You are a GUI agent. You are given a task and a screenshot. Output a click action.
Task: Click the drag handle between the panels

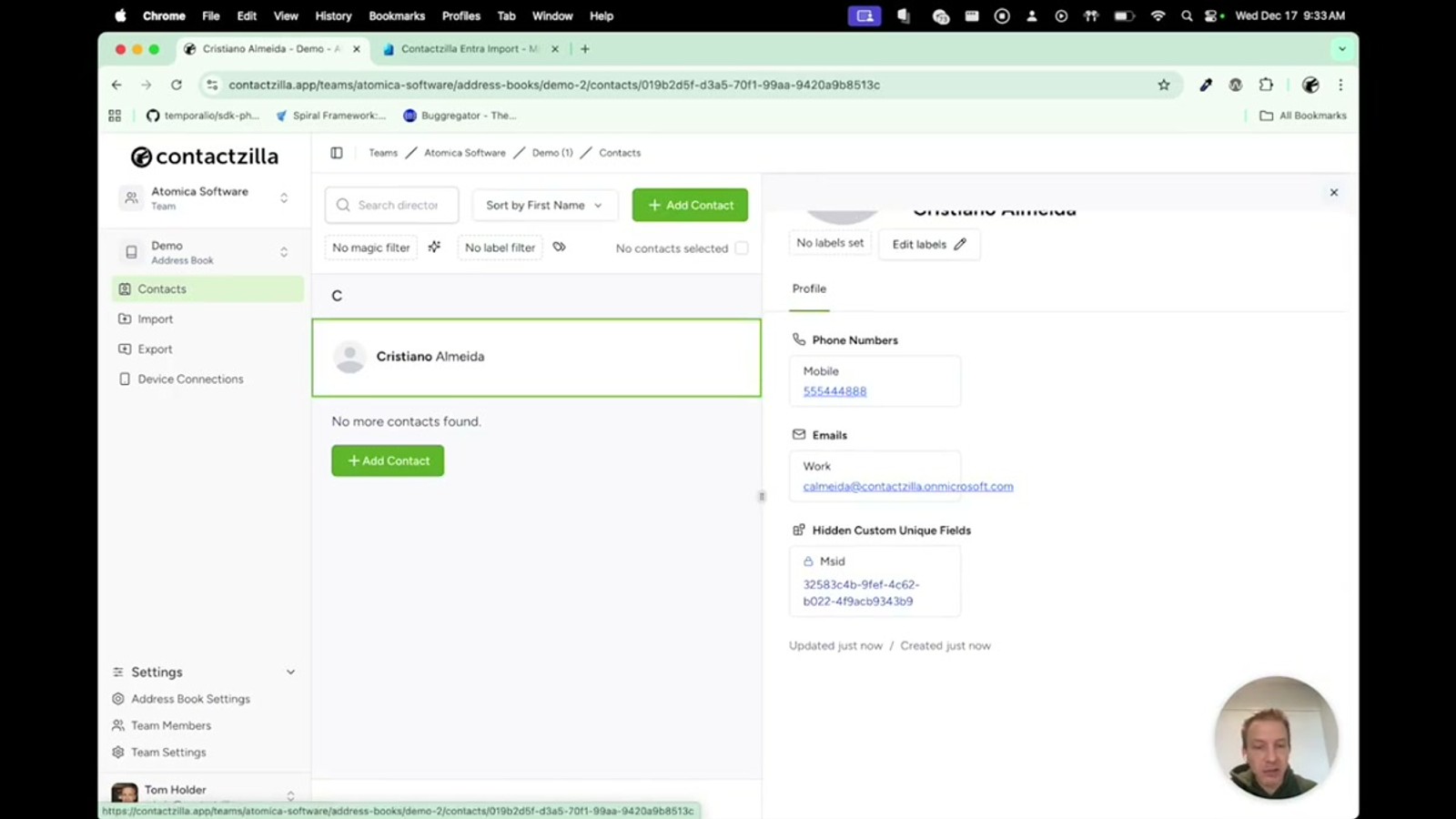(762, 496)
